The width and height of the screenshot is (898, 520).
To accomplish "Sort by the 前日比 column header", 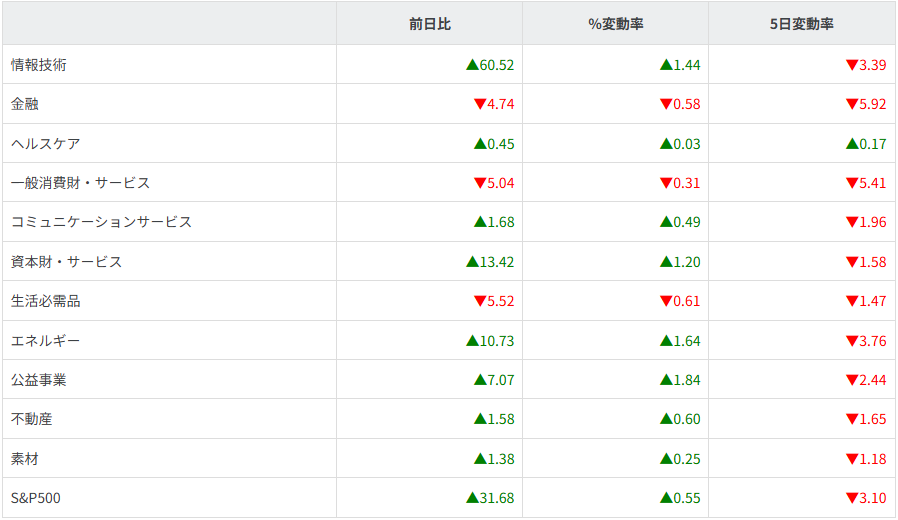I will pyautogui.click(x=429, y=24).
